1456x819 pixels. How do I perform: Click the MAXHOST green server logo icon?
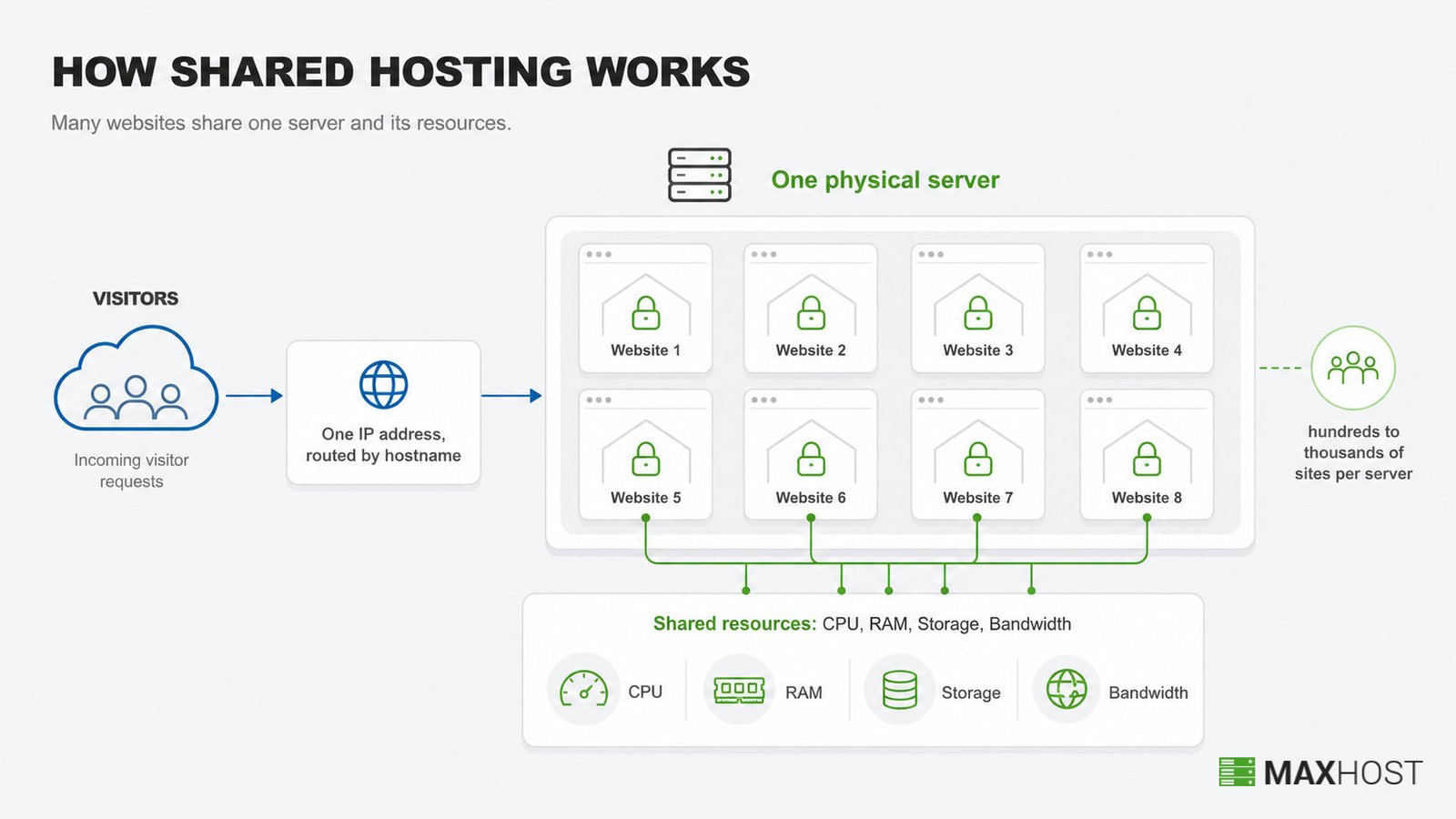[1237, 772]
